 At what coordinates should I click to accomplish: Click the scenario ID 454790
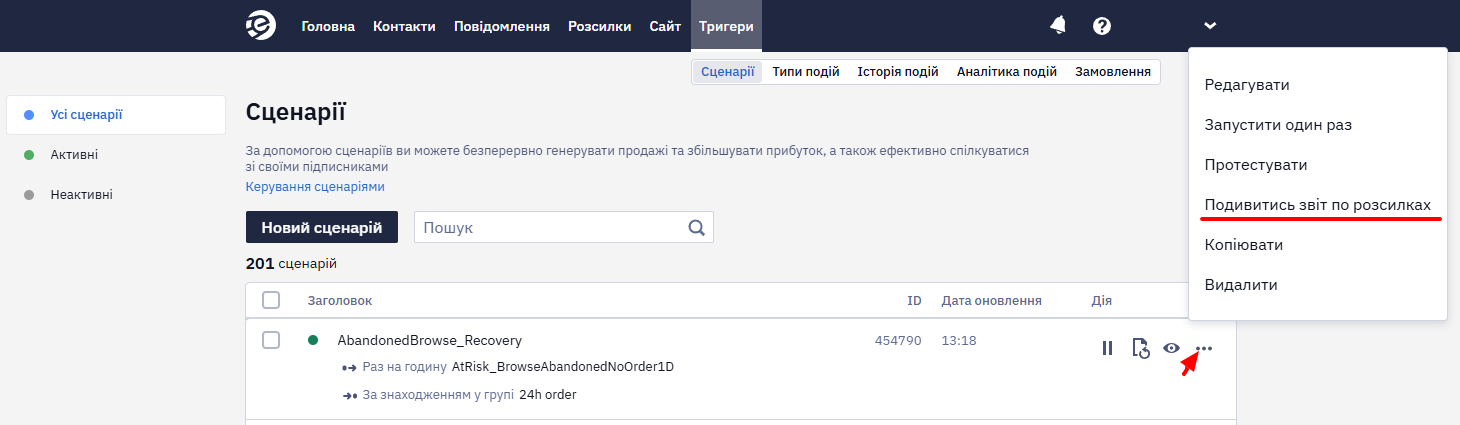pos(898,340)
